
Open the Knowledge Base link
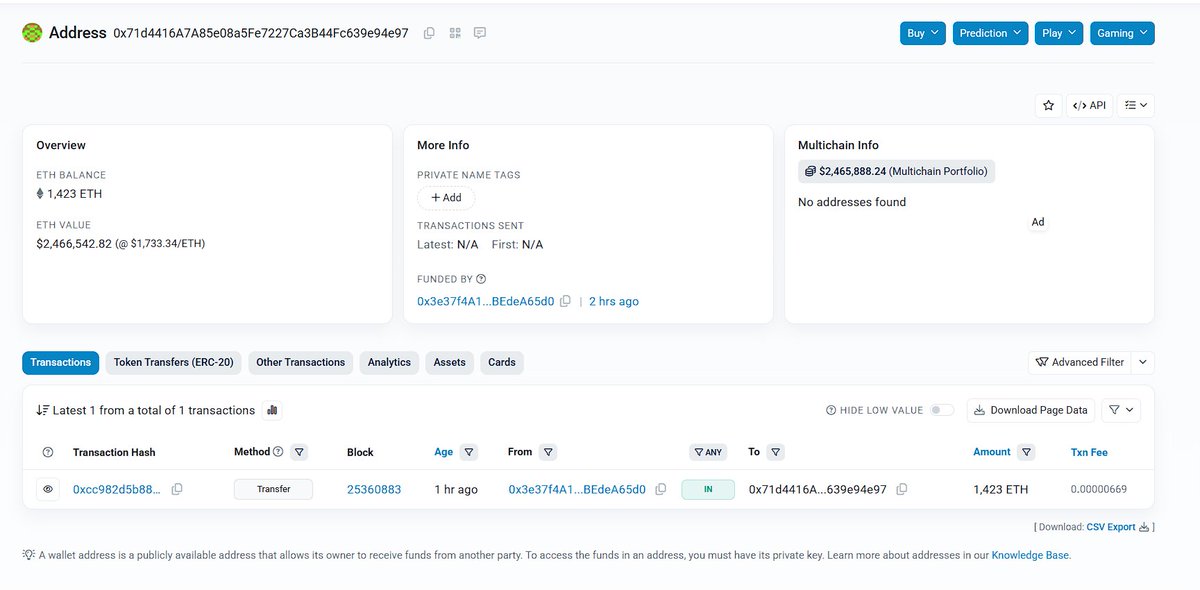pos(1030,555)
